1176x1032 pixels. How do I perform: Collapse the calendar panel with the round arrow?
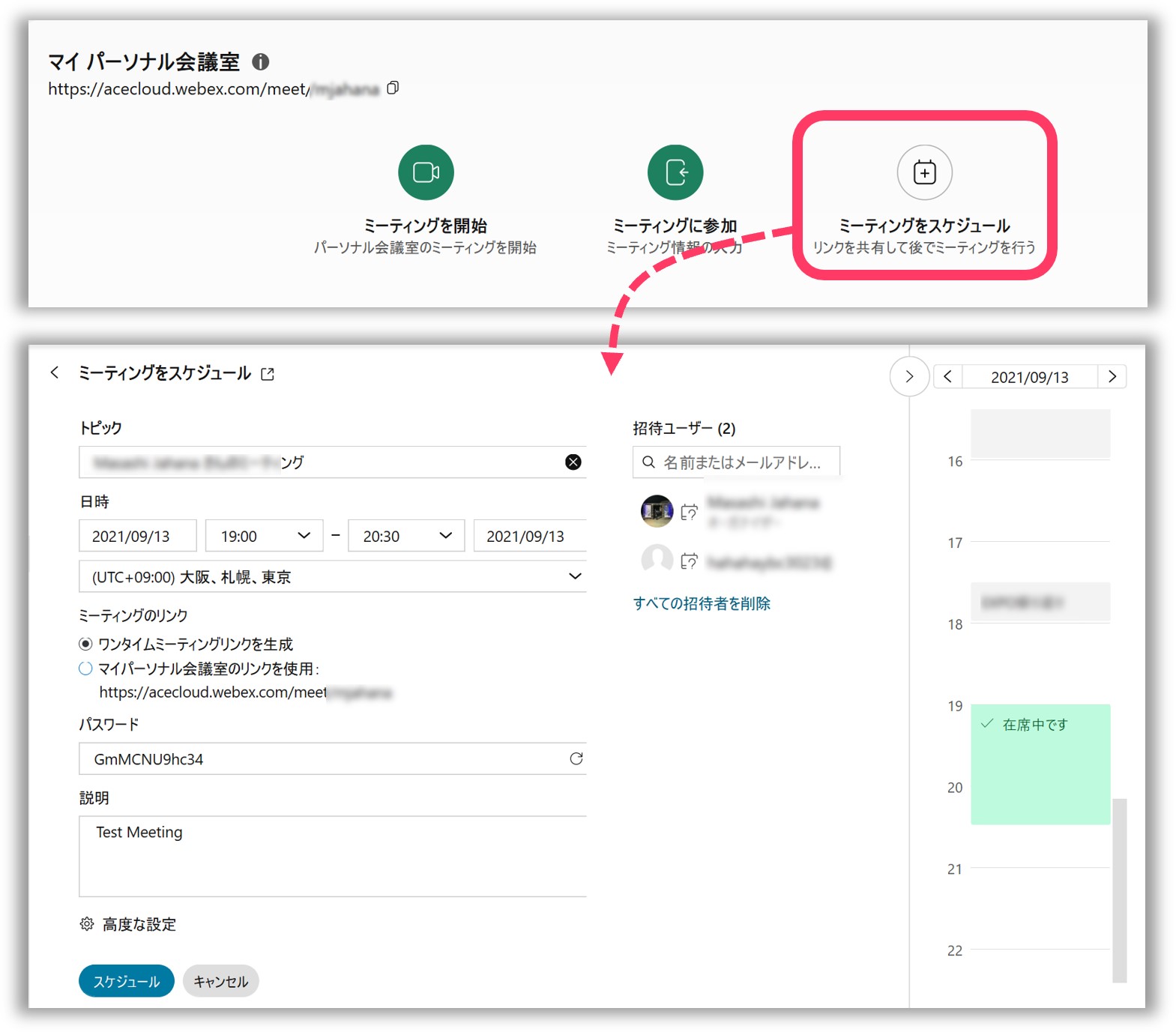click(909, 376)
